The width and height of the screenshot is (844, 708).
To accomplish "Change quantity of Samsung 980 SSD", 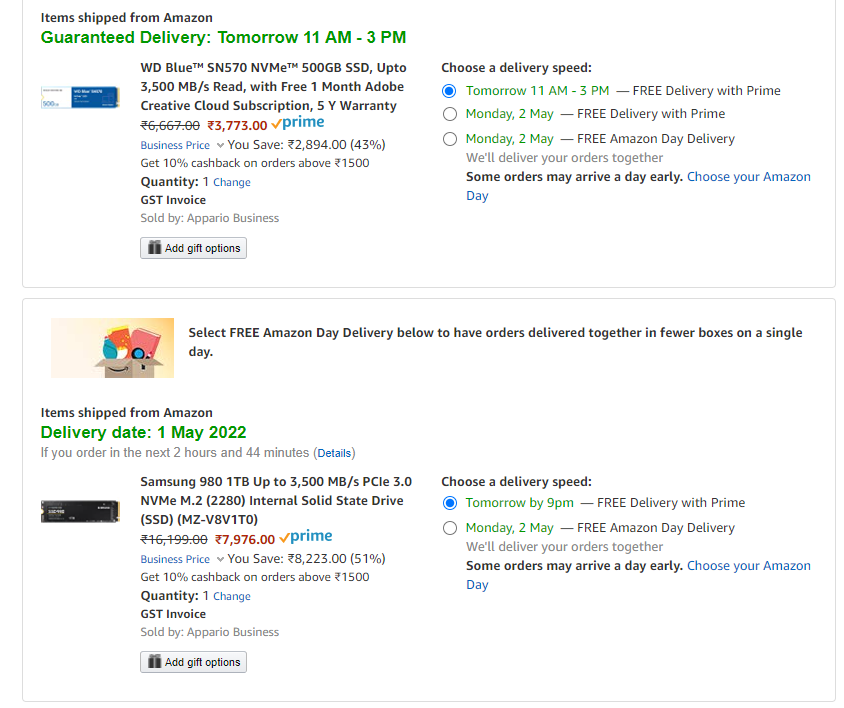I will [231, 597].
